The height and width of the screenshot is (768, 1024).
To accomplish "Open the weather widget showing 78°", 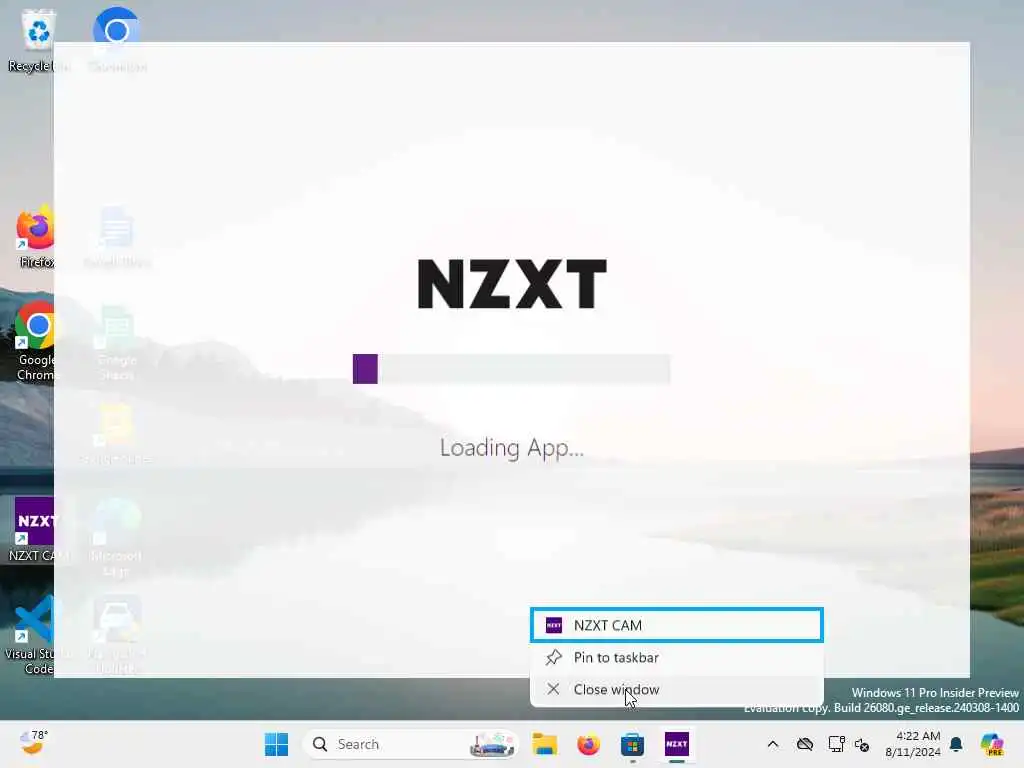I will pos(33,743).
